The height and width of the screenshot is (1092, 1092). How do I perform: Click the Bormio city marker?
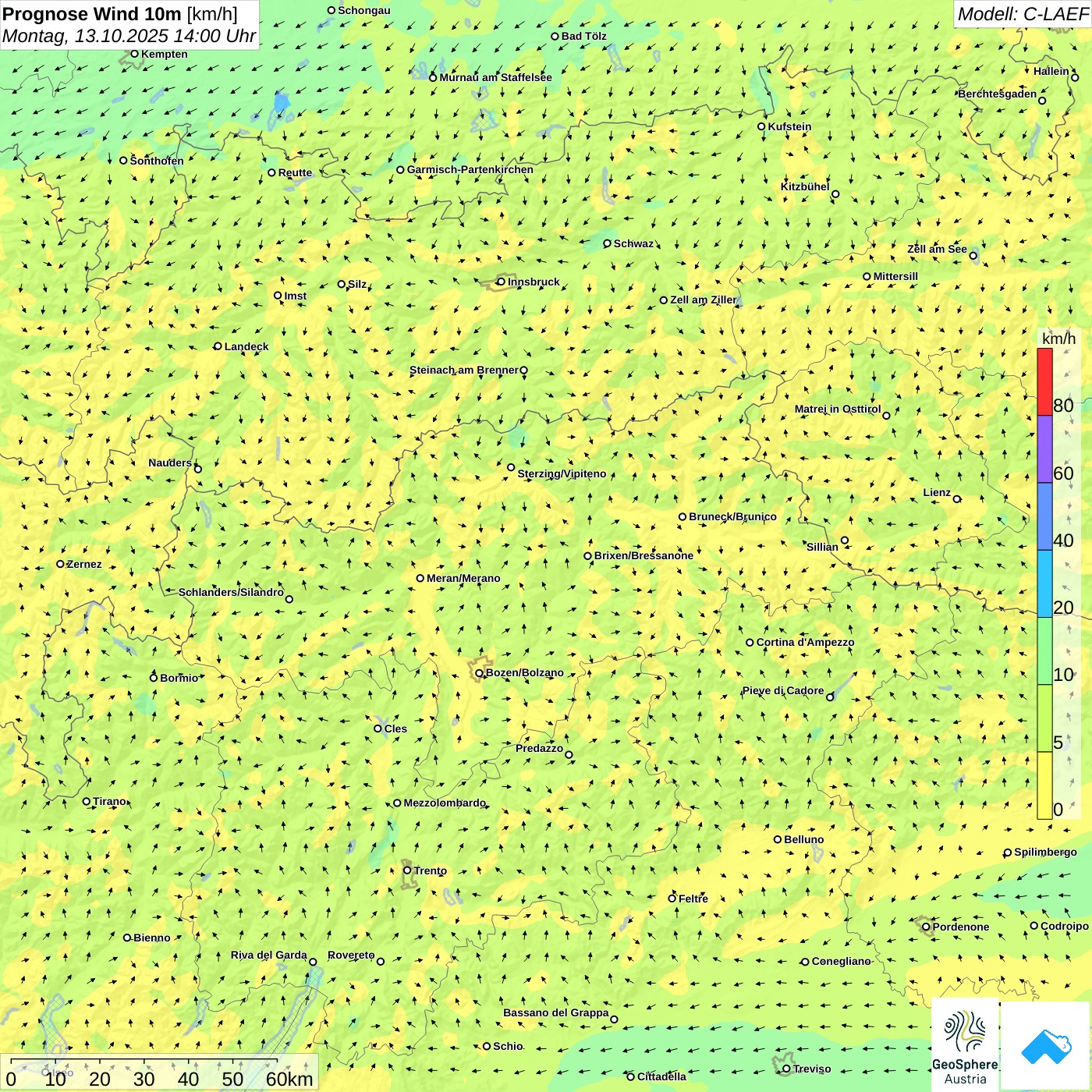tap(154, 678)
